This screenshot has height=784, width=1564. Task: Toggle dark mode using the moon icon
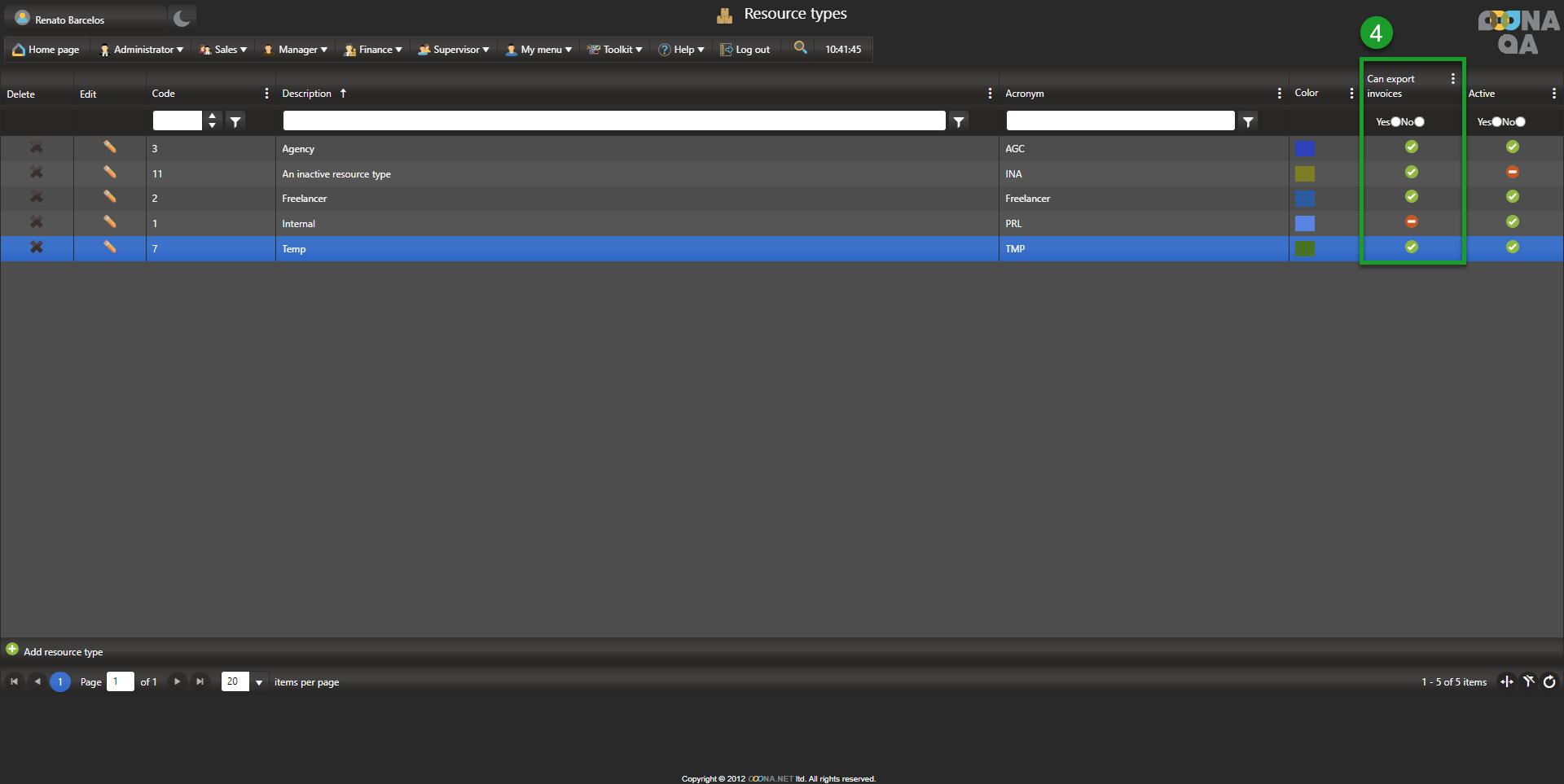coord(182,18)
